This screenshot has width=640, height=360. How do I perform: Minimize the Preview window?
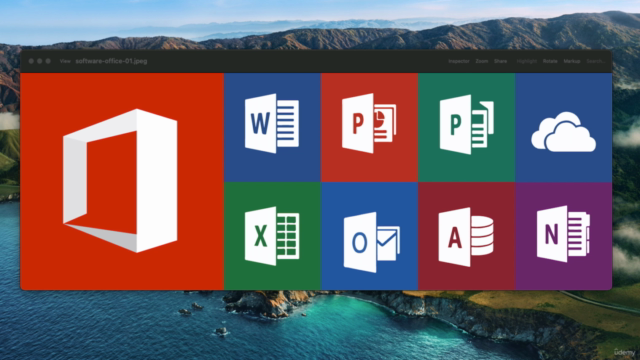40,61
